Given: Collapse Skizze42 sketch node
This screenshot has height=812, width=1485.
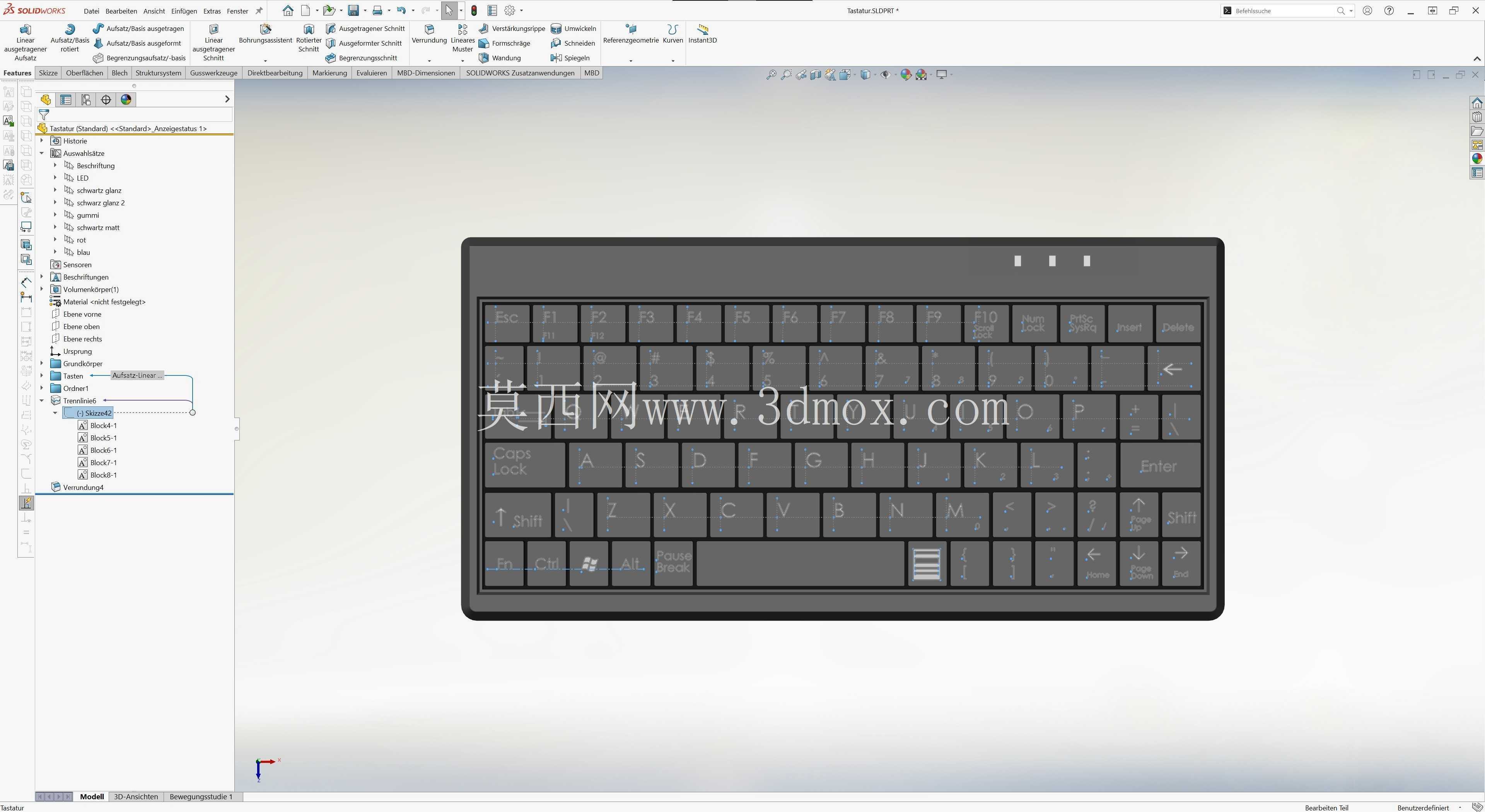Looking at the screenshot, I should (x=55, y=413).
